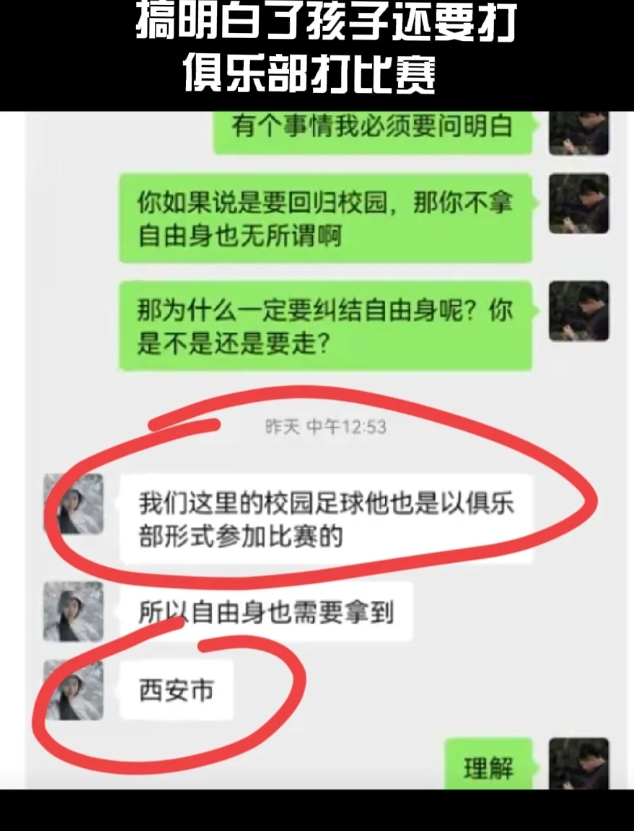Open contact avatar beside 西安市 message

(x=73, y=690)
